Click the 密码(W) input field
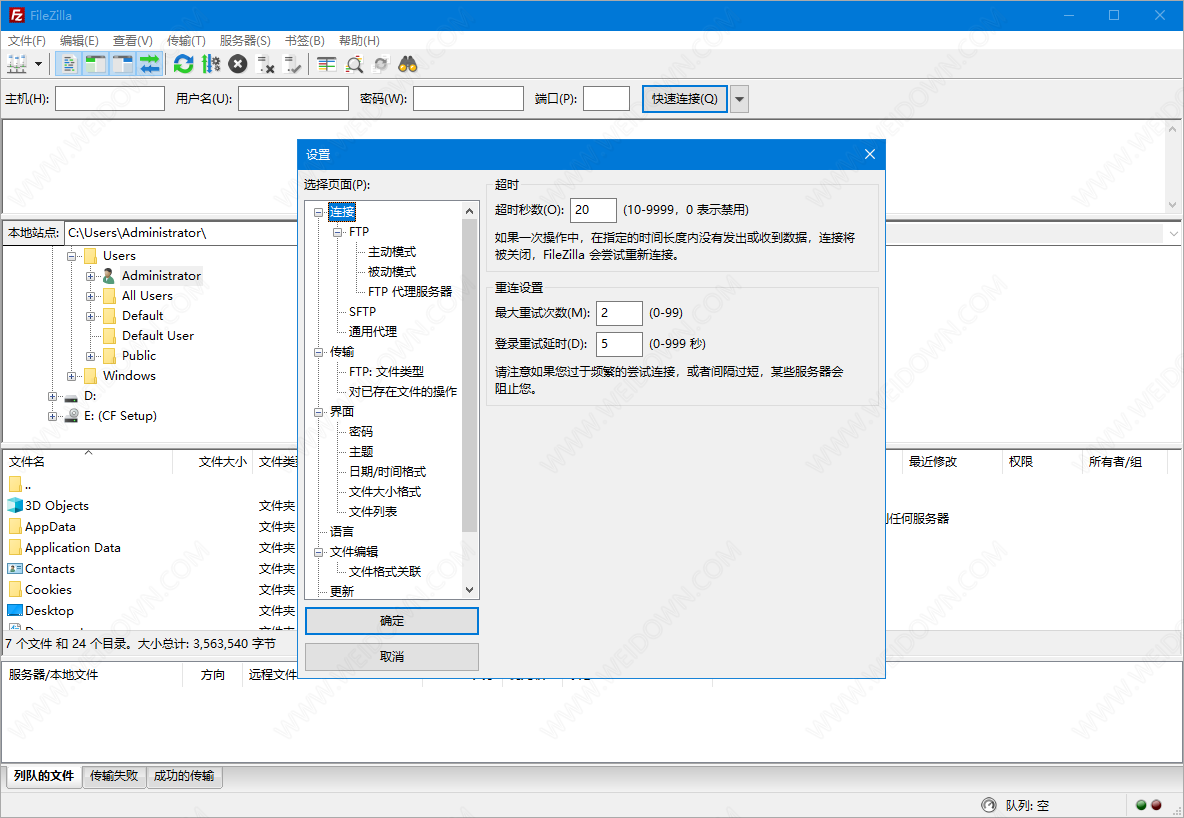 tap(468, 99)
